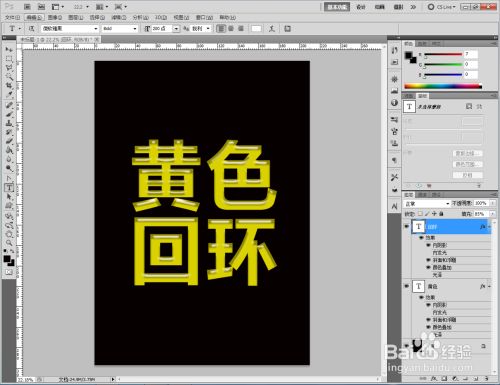Select the Gradient tool
This screenshot has height=385, width=500.
pos(9,150)
